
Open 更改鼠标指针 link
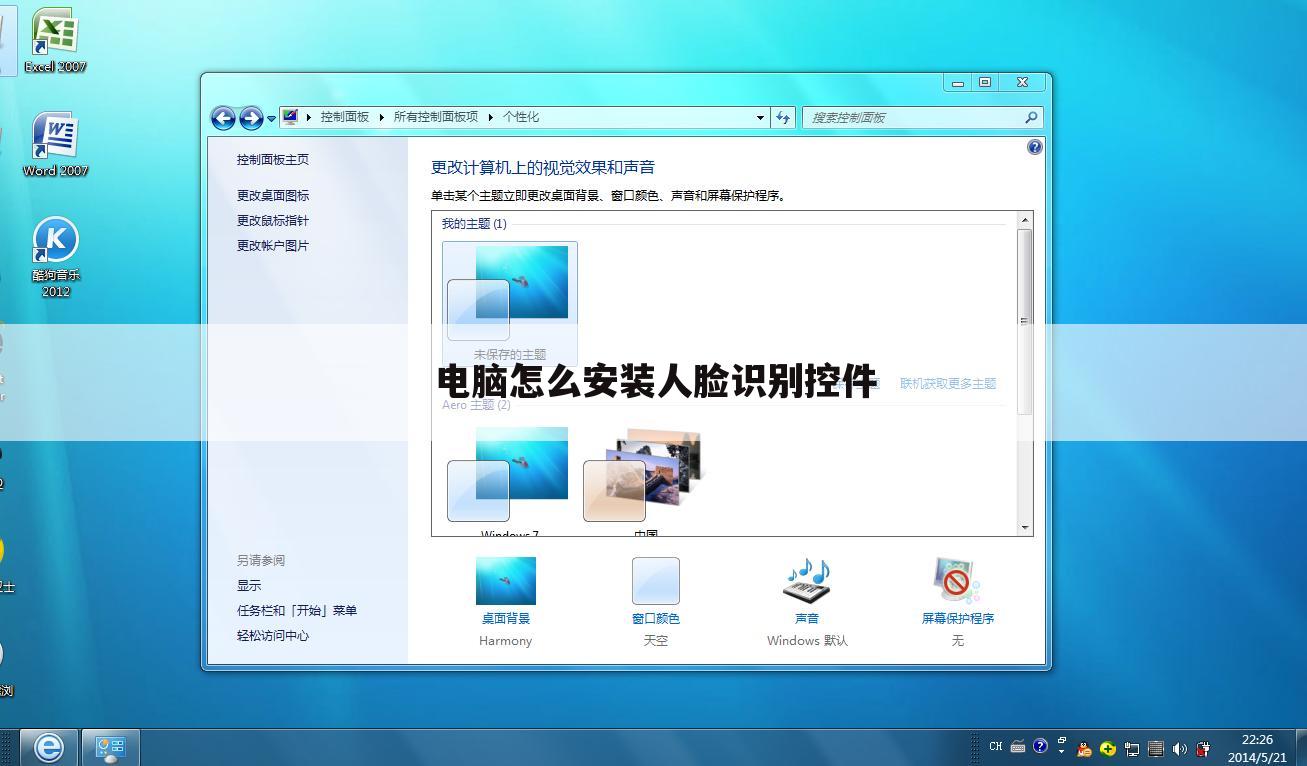tap(273, 220)
